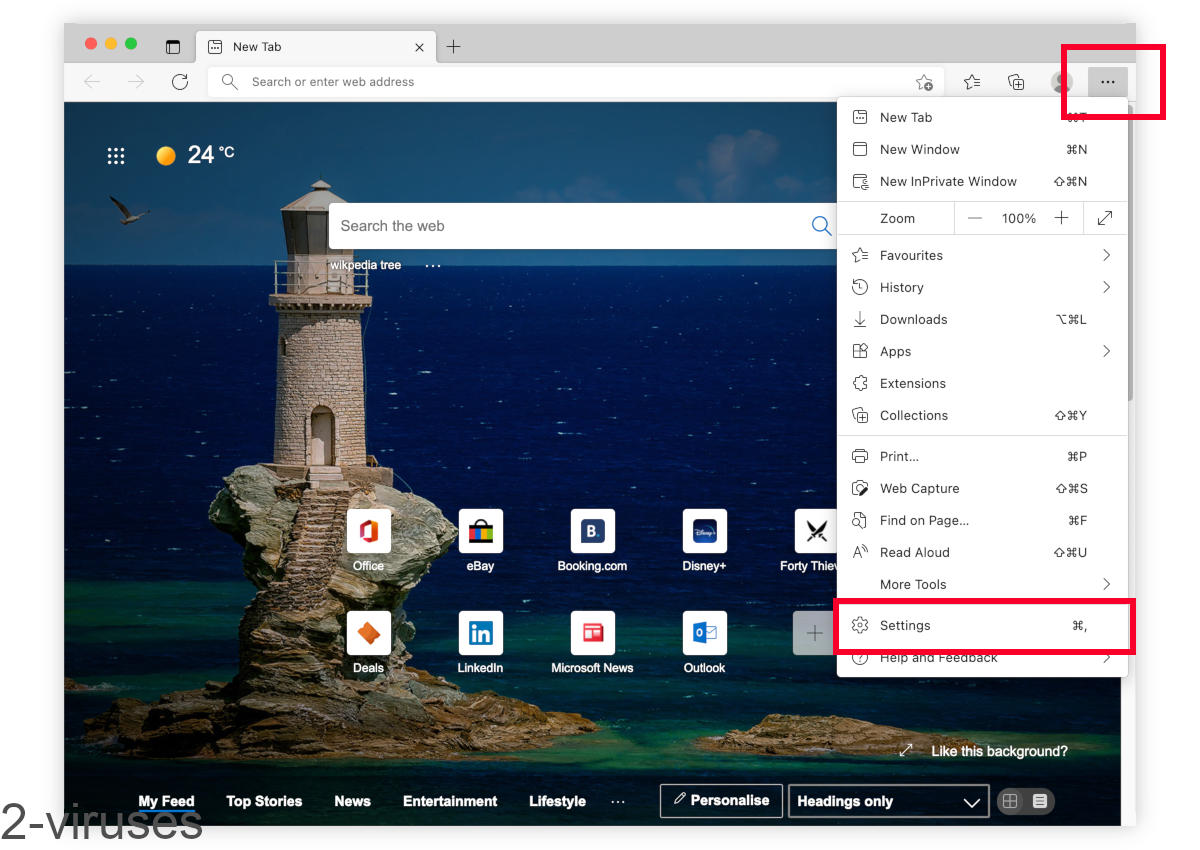Open the Collections toolbar icon
This screenshot has height=850, width=1200.
[x=1016, y=82]
